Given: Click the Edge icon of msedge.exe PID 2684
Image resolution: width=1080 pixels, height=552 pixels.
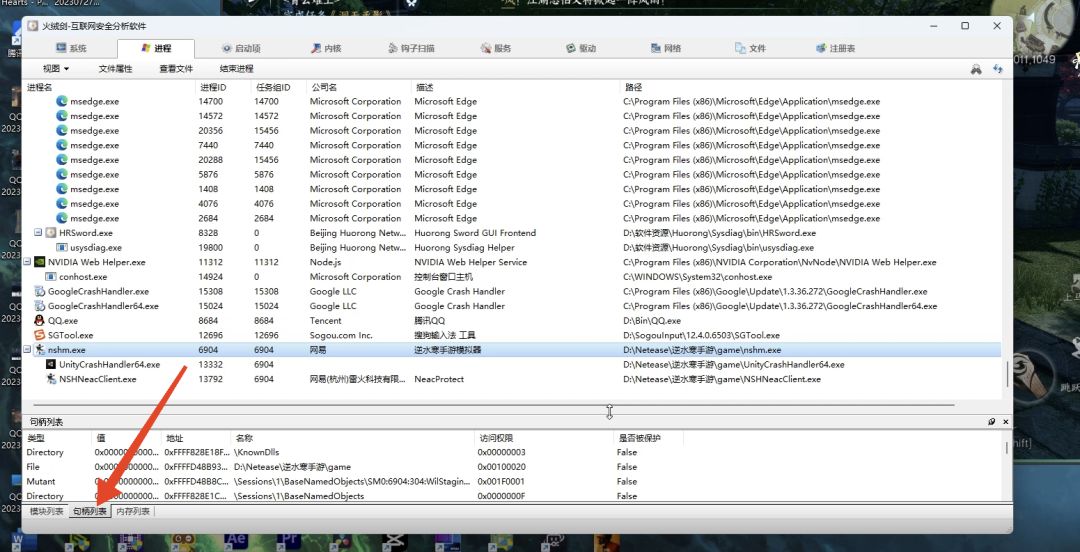Looking at the screenshot, I should [x=62, y=218].
